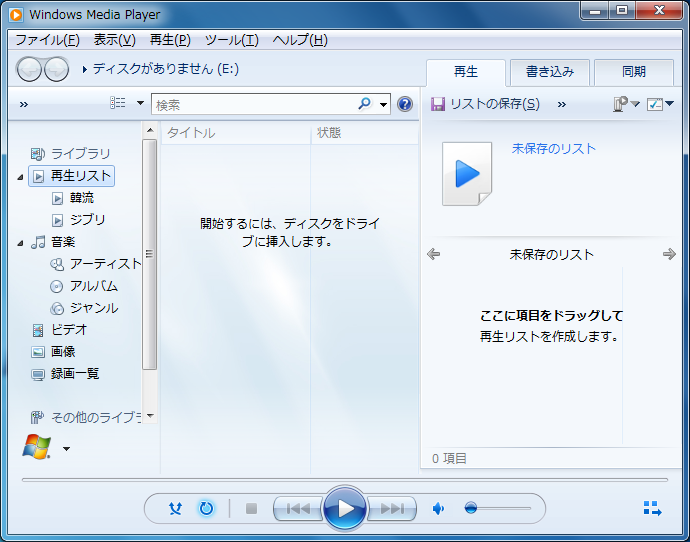Open the ジブリ playlist
This screenshot has height=542, width=690.
(x=78, y=220)
